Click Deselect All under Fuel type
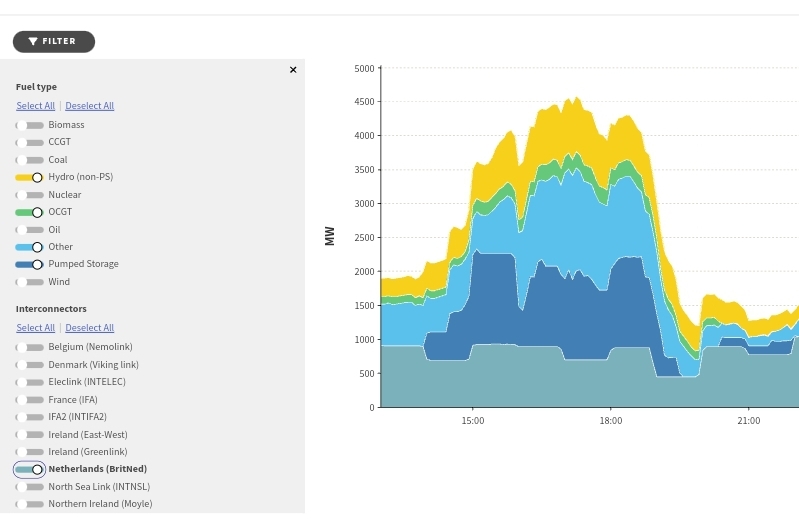The width and height of the screenshot is (799, 526). (90, 106)
